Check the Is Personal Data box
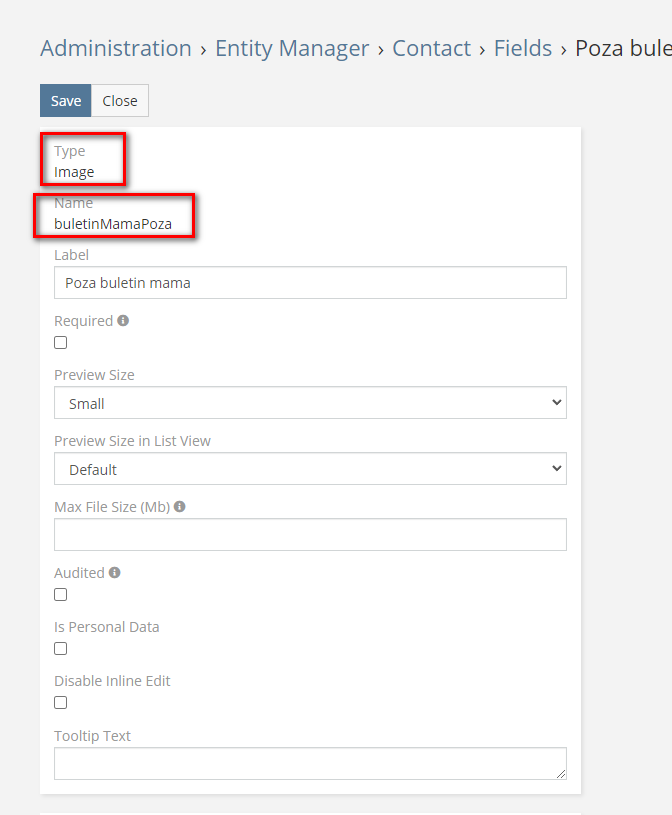Viewport: 672px width, 815px height. (x=61, y=649)
